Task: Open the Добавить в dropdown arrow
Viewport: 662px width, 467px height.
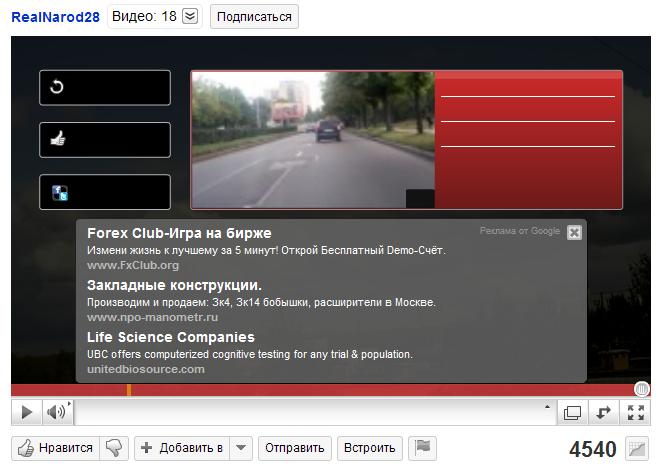Action: point(241,448)
